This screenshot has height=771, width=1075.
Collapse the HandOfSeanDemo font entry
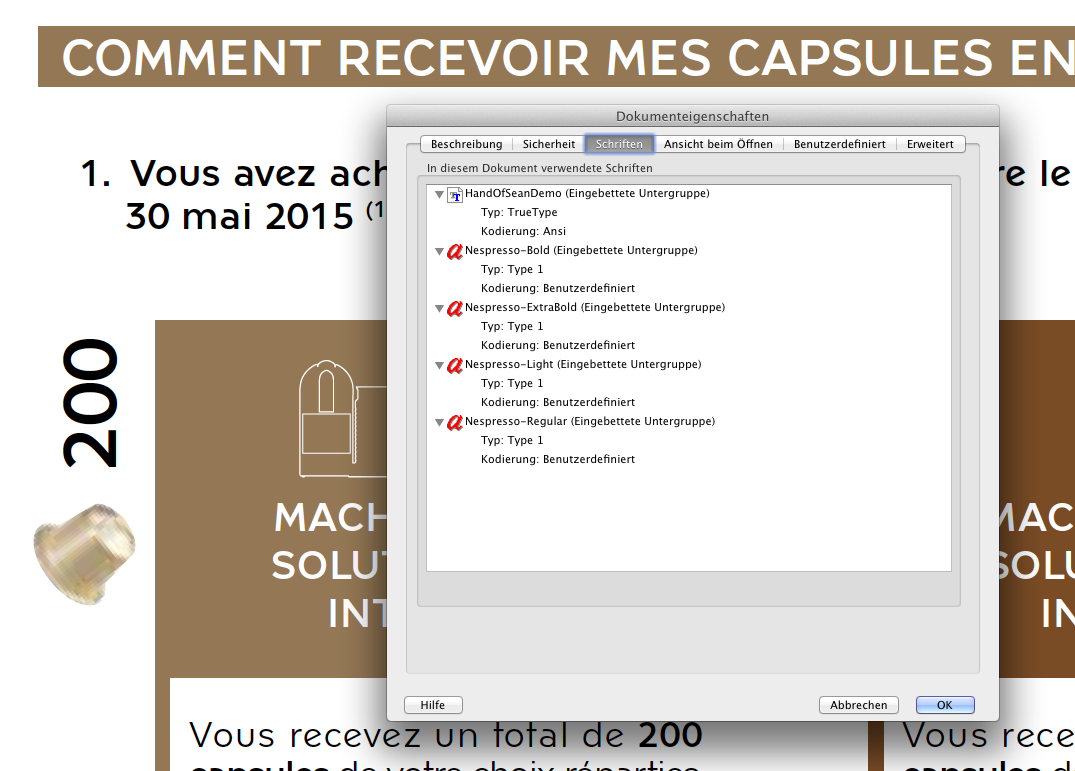coord(439,195)
